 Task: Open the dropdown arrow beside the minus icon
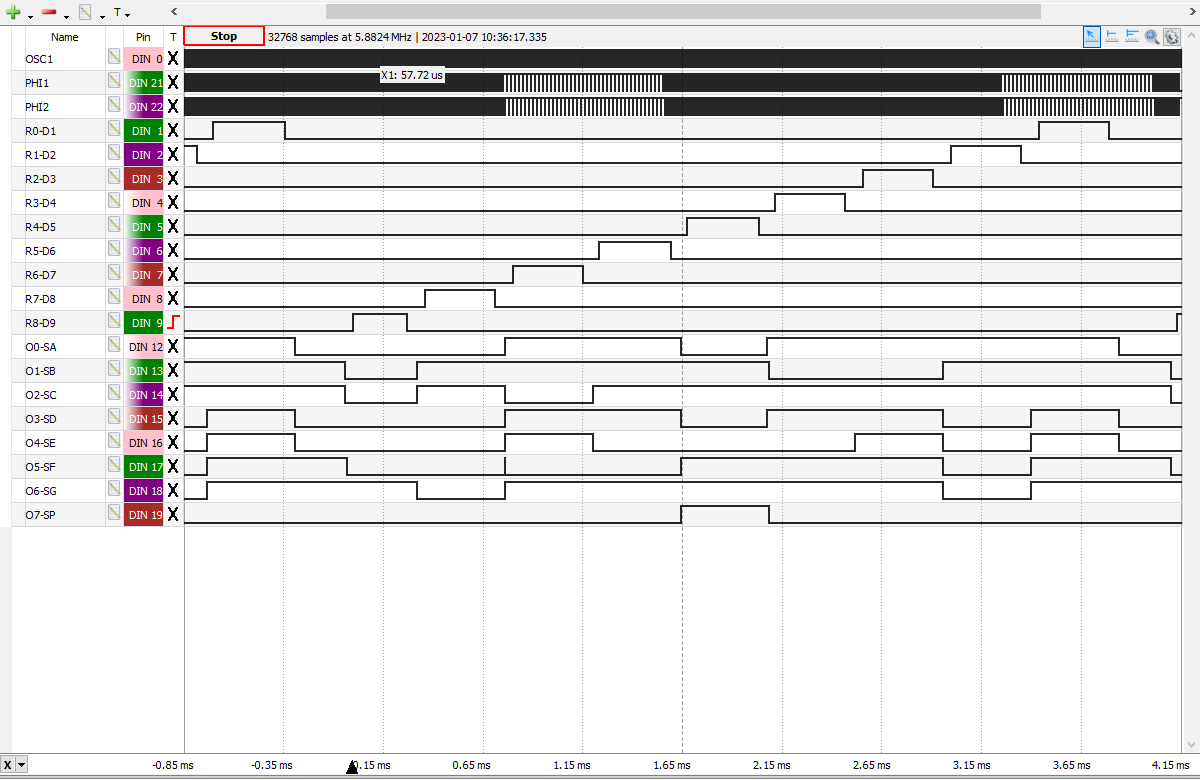[x=66, y=15]
